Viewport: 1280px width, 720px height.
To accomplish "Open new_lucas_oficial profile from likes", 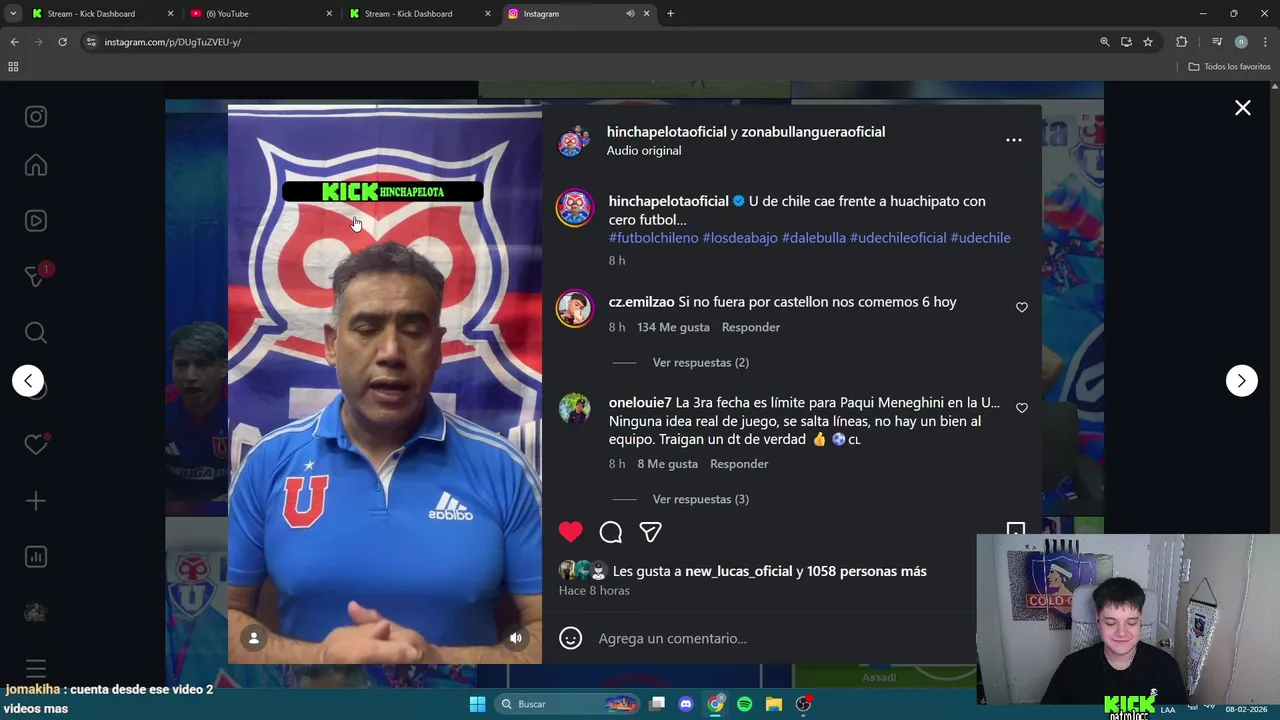I will tap(738, 571).
